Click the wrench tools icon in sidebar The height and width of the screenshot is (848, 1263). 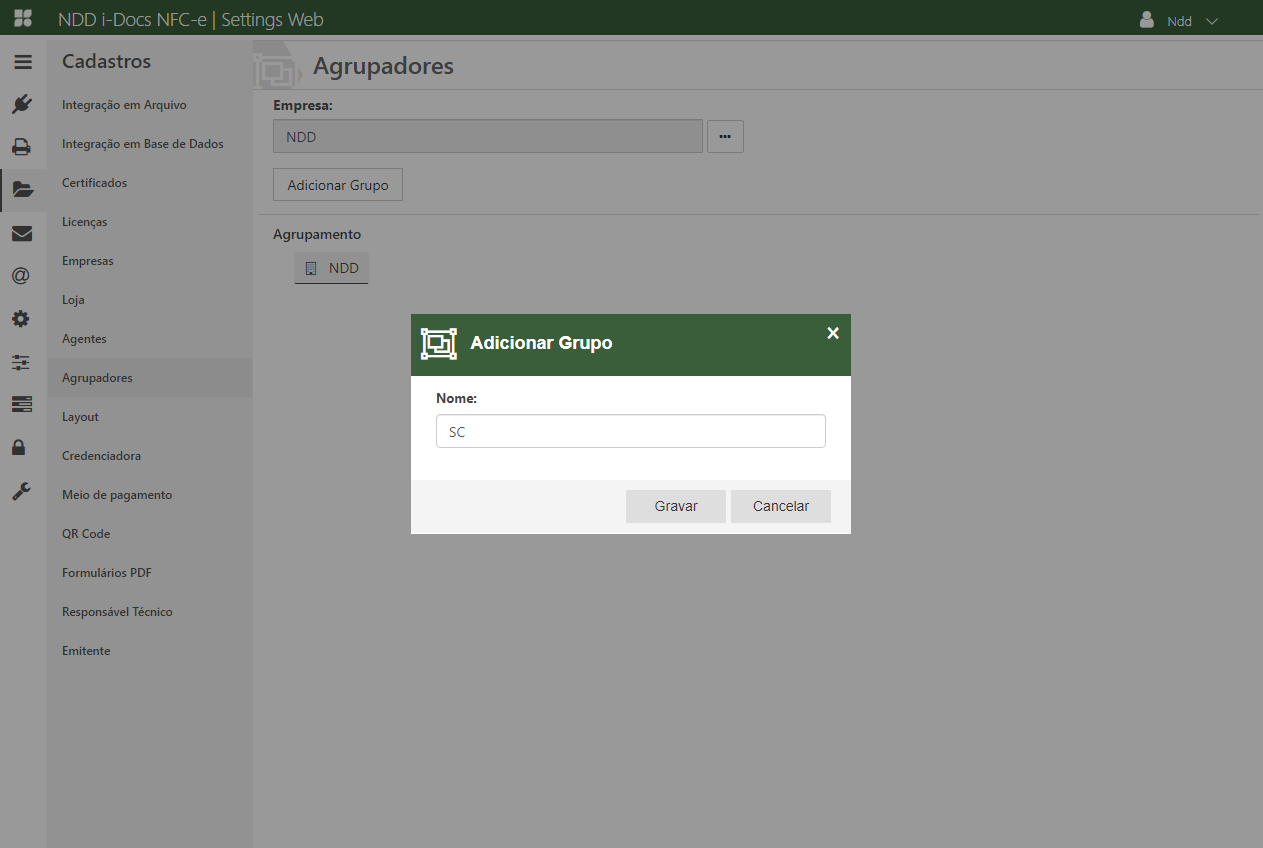(x=22, y=490)
